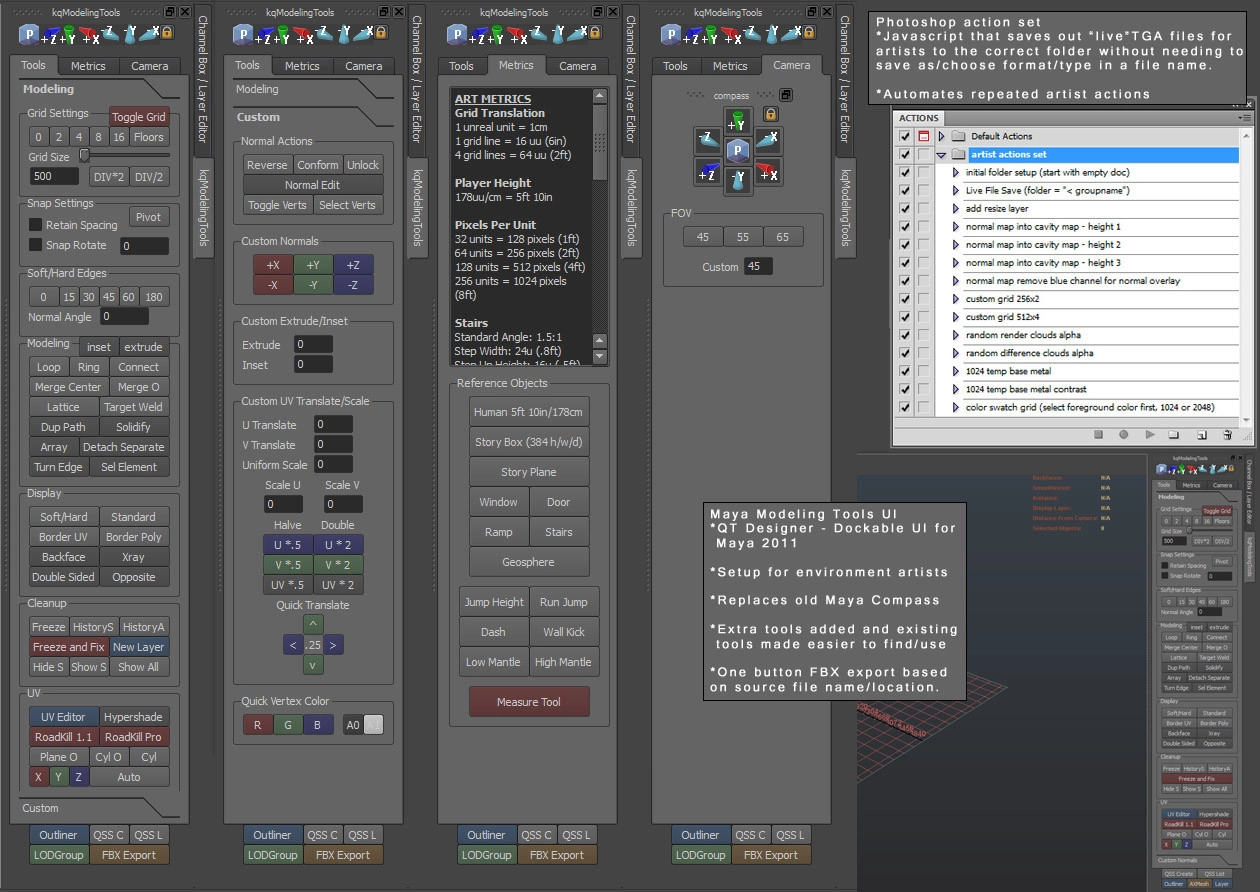Click the Create new set folder icon

pyautogui.click(x=1174, y=435)
